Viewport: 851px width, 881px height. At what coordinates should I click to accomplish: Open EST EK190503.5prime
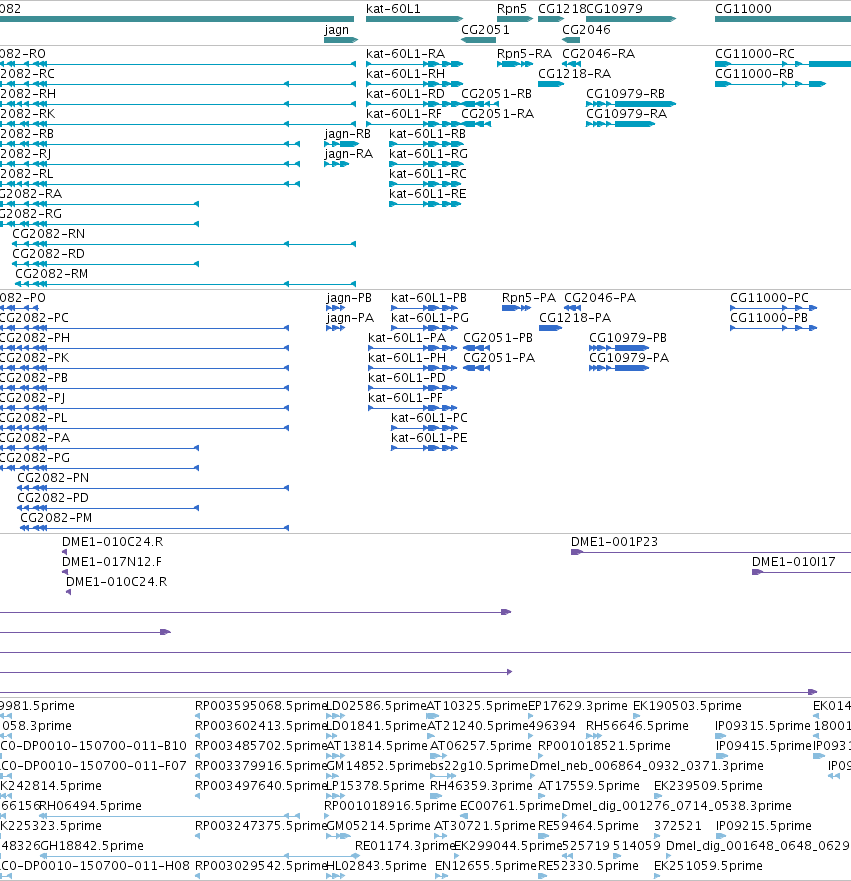[x=636, y=716]
